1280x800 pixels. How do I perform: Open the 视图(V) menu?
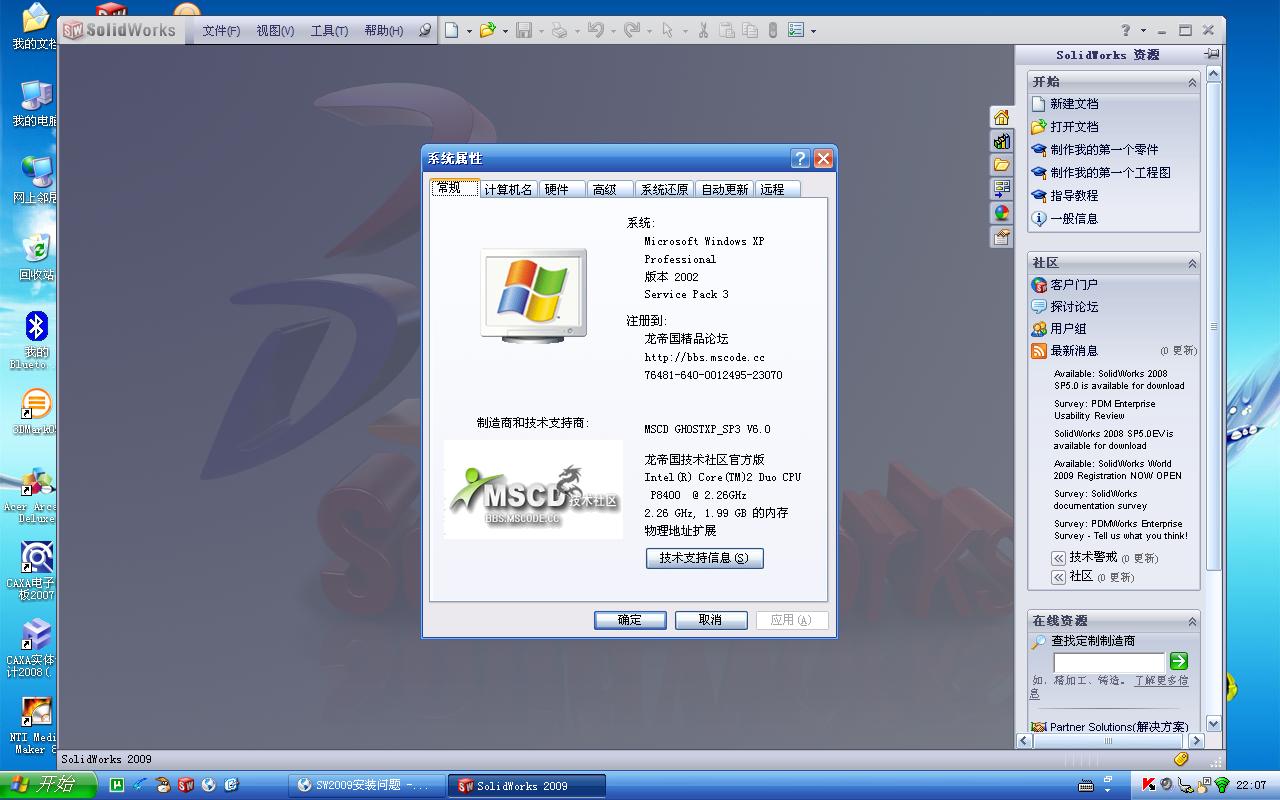[275, 31]
